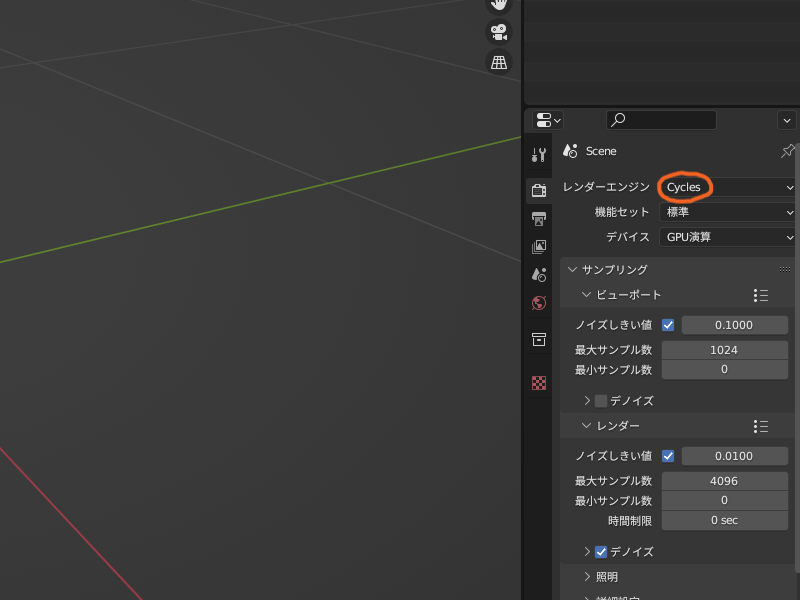
Task: Open Collection properties in the Properties sidebar
Action: (x=539, y=340)
